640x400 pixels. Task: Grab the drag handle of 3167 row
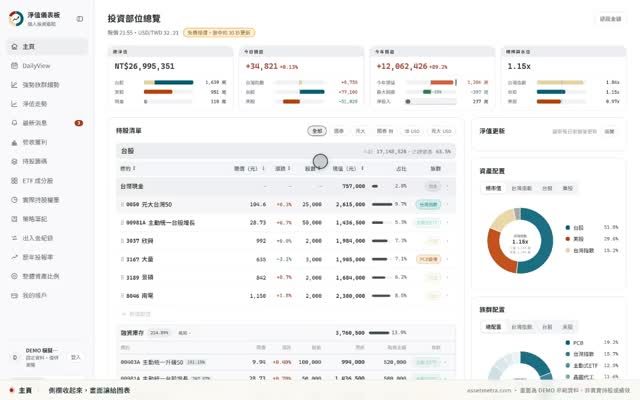[x=122, y=259]
